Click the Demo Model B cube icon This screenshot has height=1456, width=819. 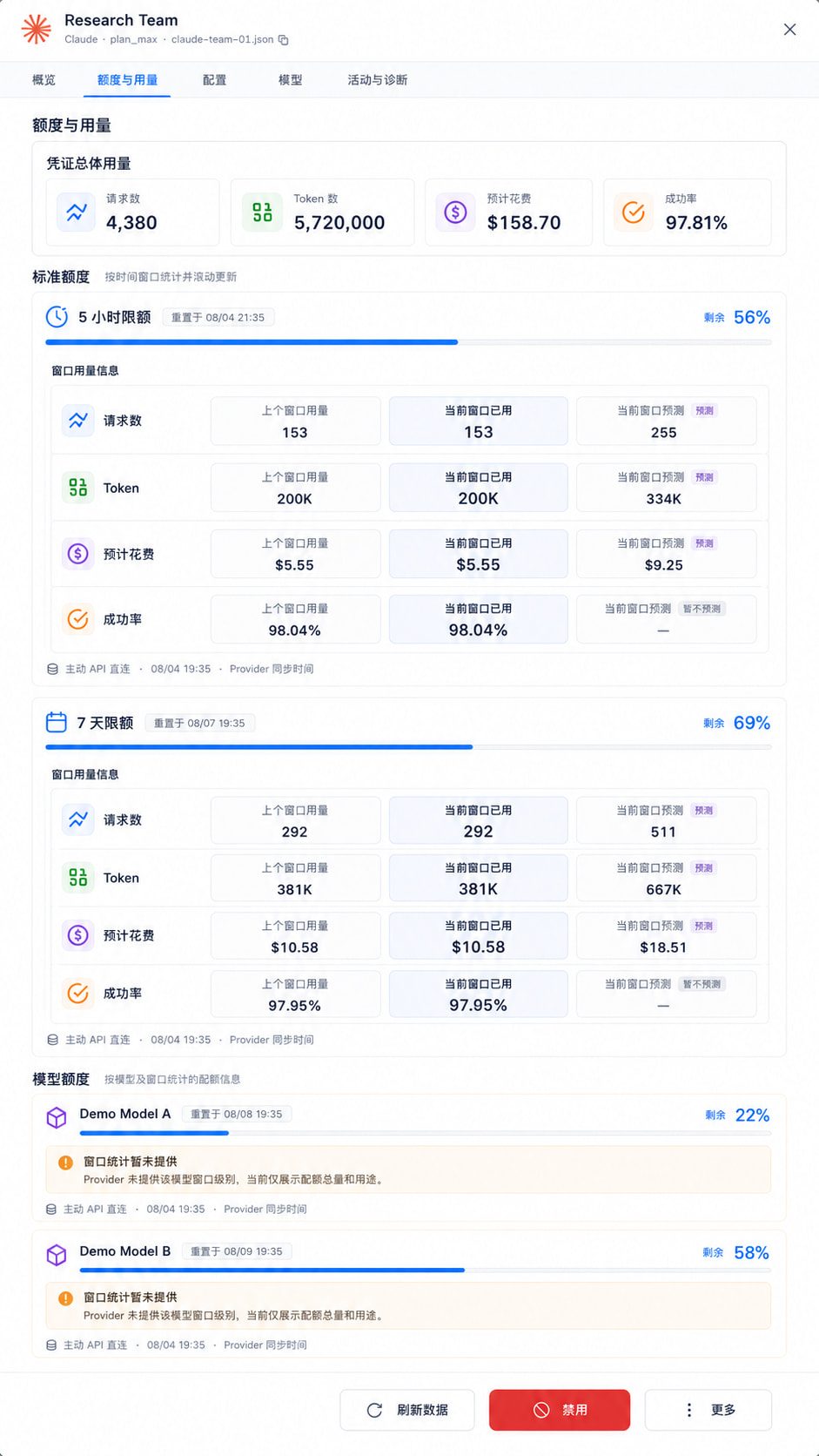57,1255
